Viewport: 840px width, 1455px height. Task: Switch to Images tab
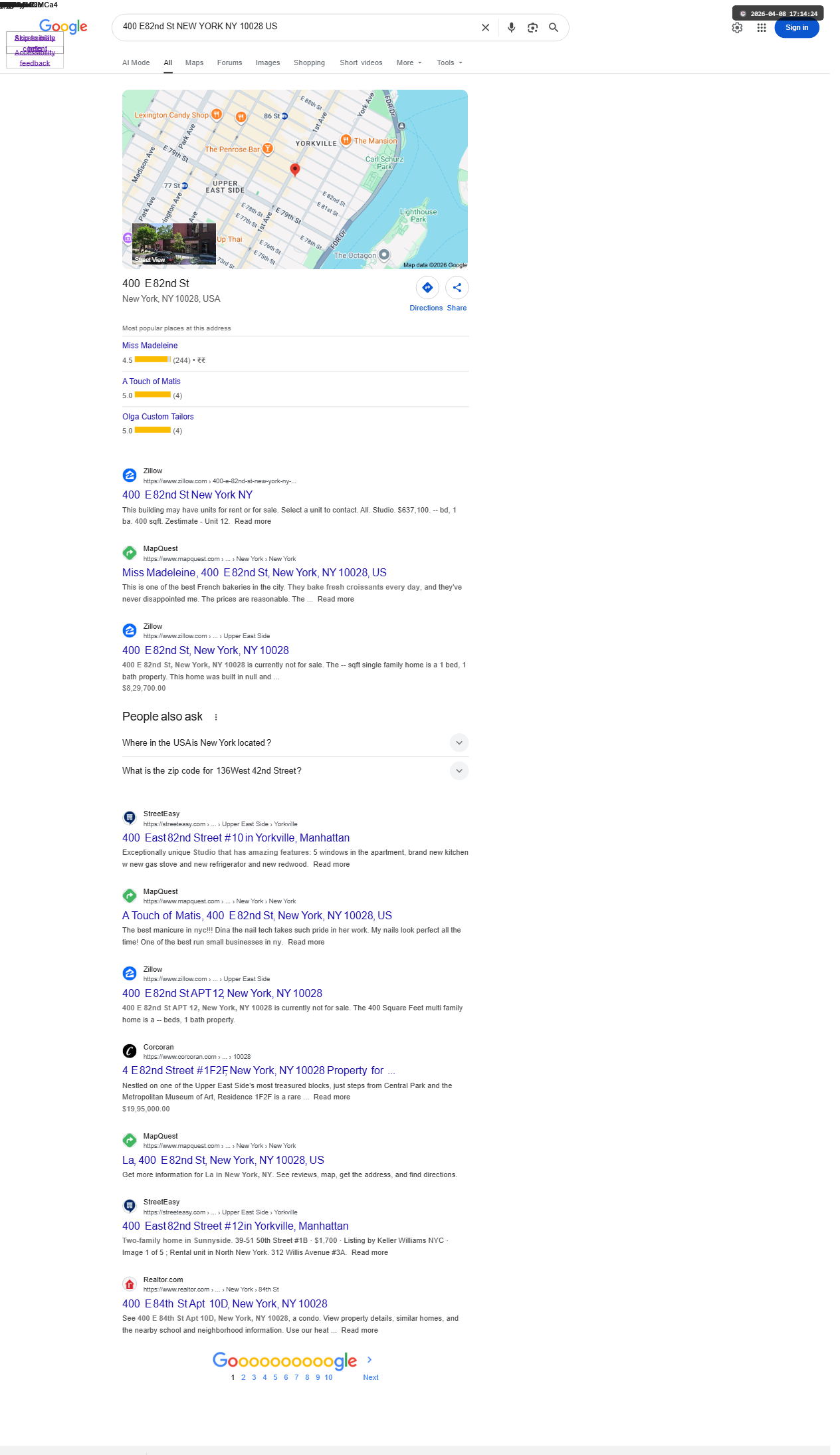coord(268,63)
